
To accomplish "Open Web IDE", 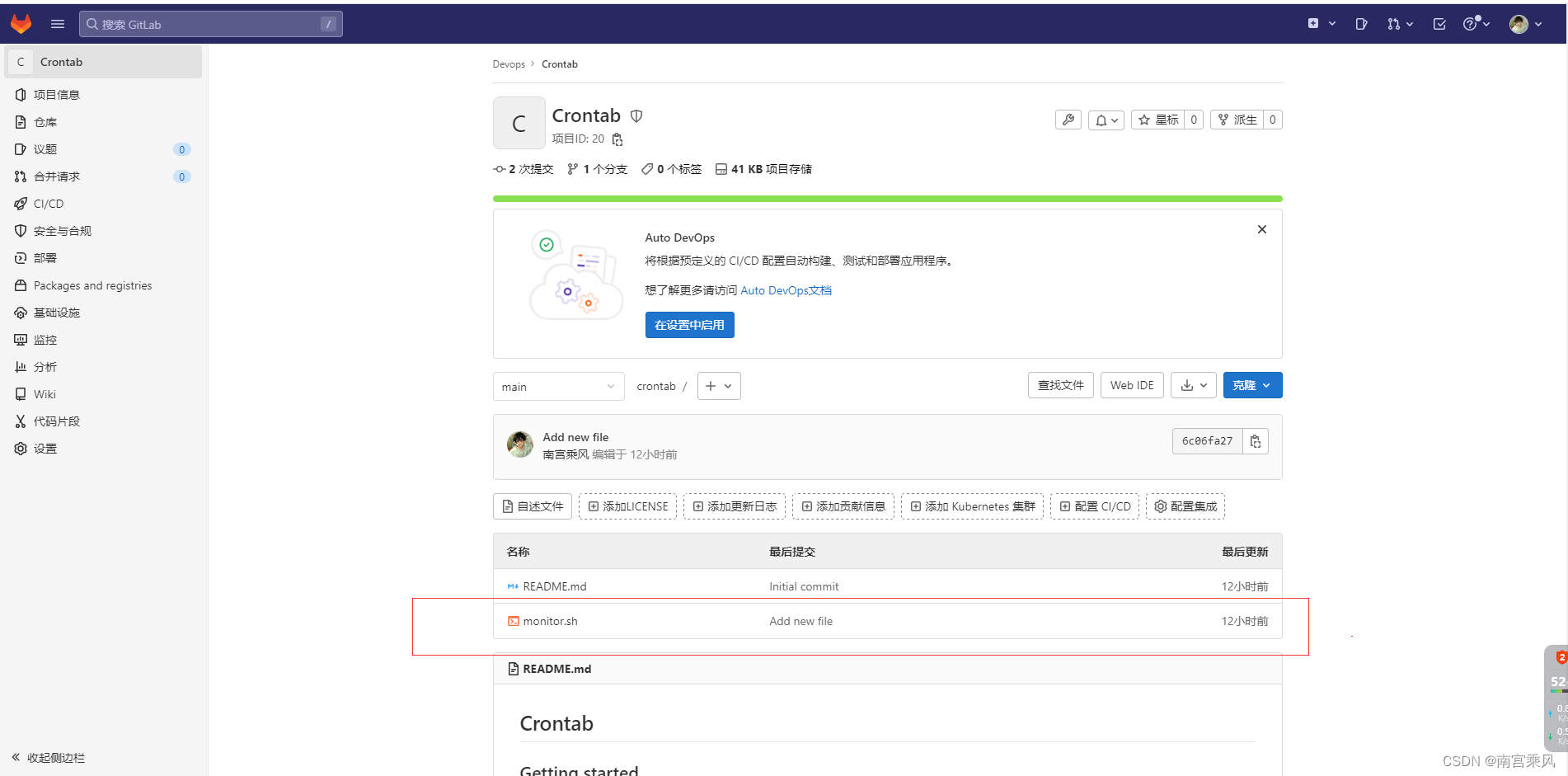I will pyautogui.click(x=1132, y=385).
